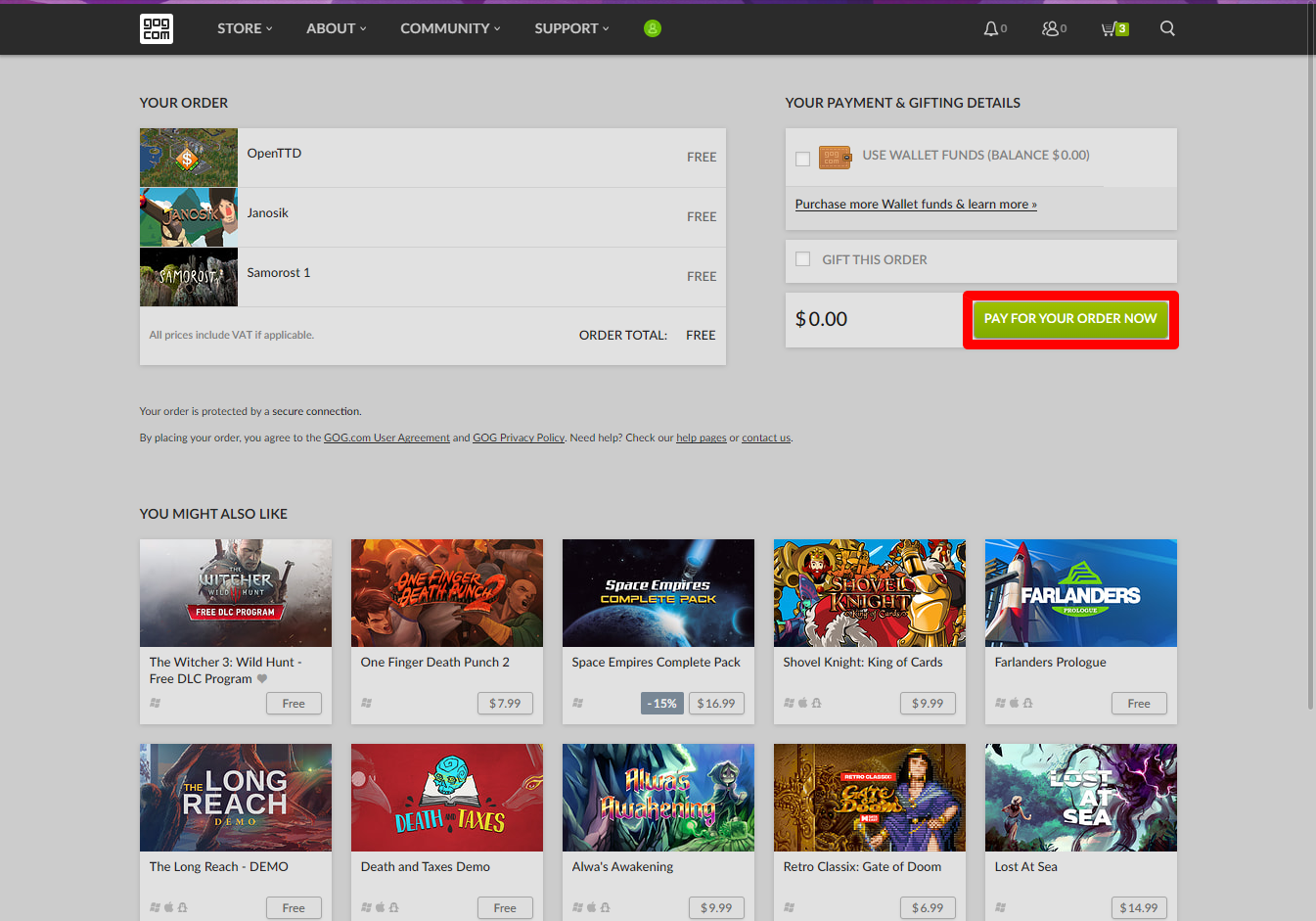Open the green user account icon
Image resolution: width=1316 pixels, height=921 pixels.
click(x=653, y=28)
